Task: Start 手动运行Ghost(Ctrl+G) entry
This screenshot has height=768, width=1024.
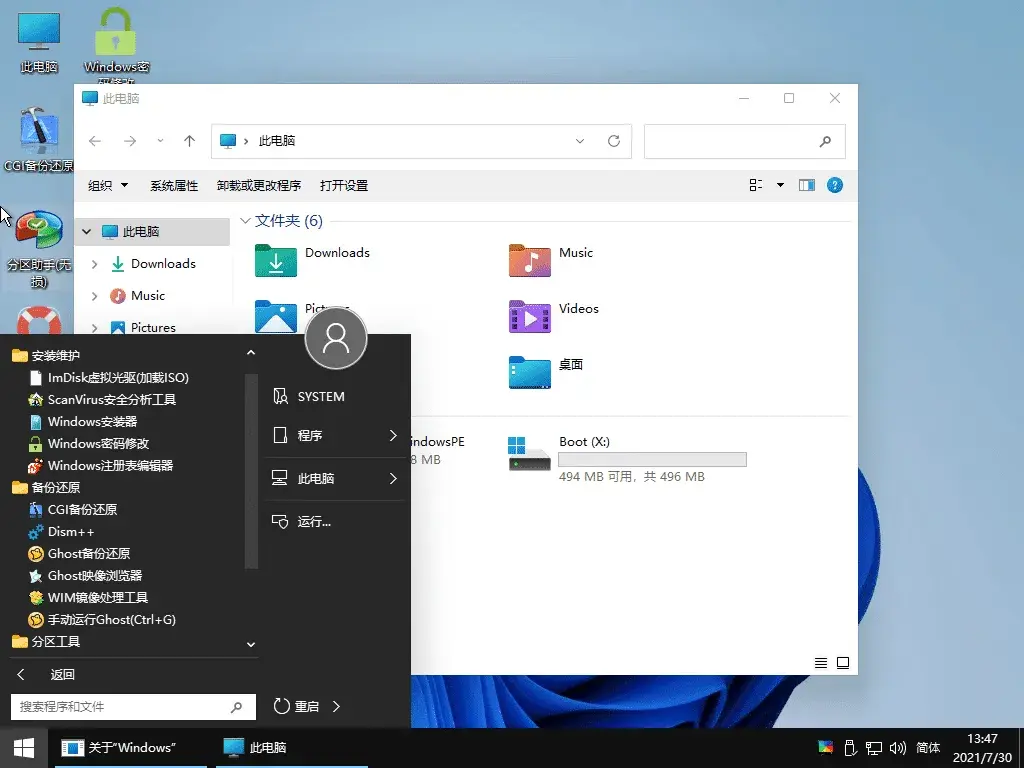Action: 103,620
